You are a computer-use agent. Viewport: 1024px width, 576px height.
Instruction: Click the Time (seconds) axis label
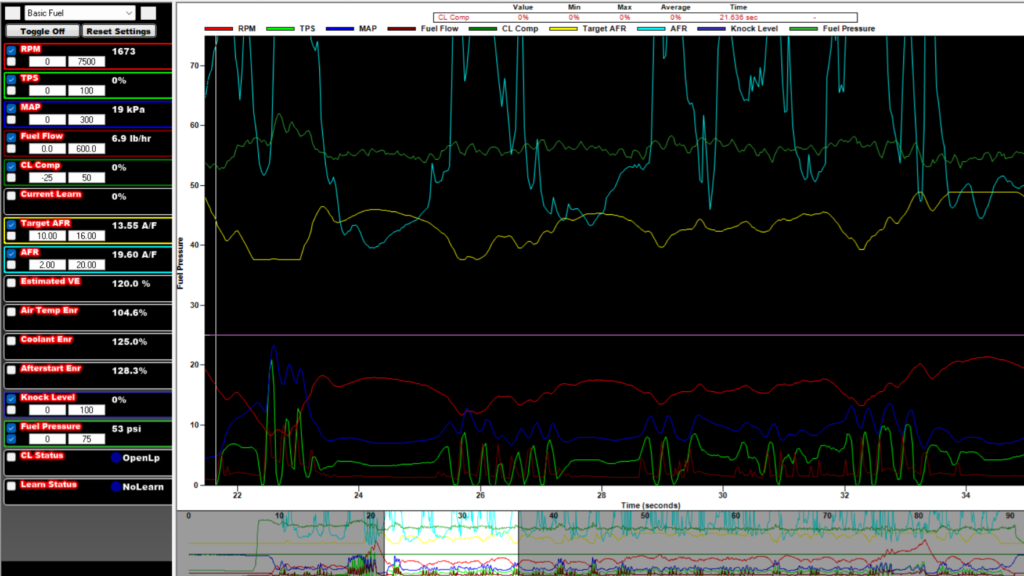coord(650,505)
